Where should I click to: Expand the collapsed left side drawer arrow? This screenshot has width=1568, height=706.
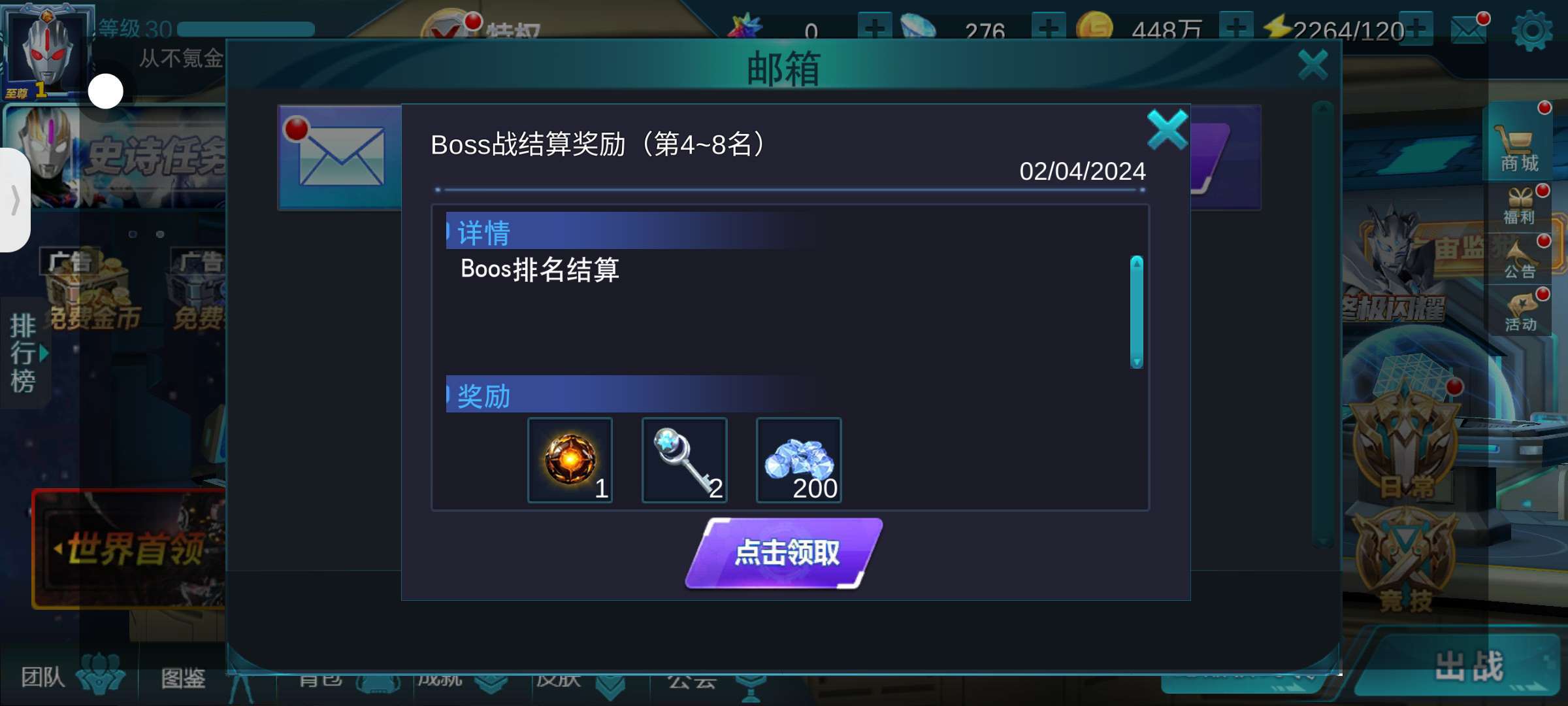(14, 199)
